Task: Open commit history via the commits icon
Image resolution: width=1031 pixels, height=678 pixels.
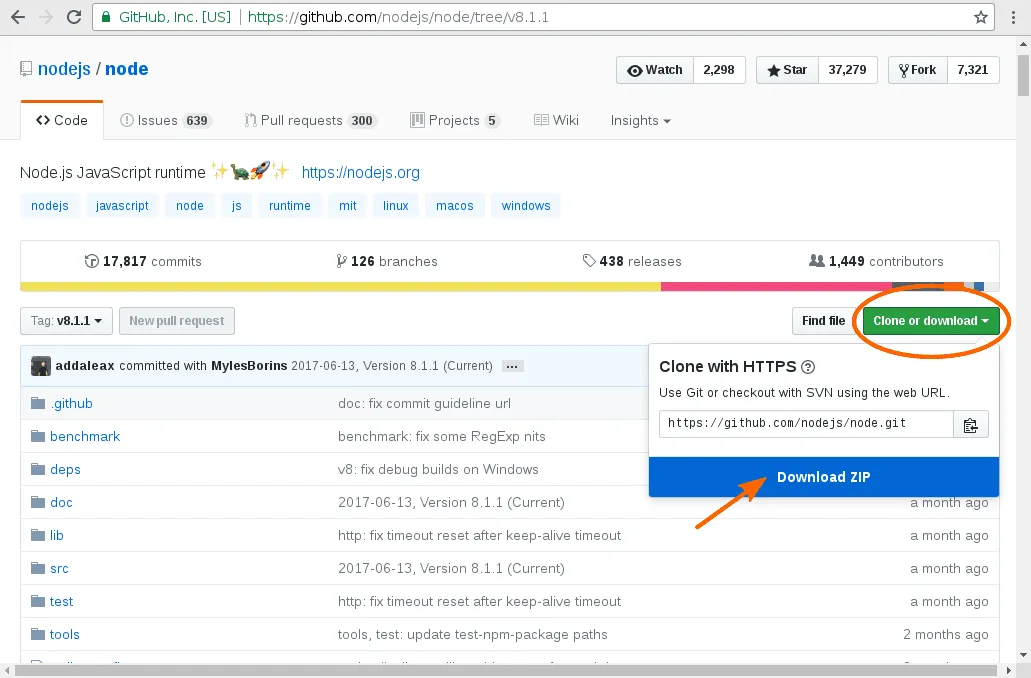Action: (x=92, y=260)
